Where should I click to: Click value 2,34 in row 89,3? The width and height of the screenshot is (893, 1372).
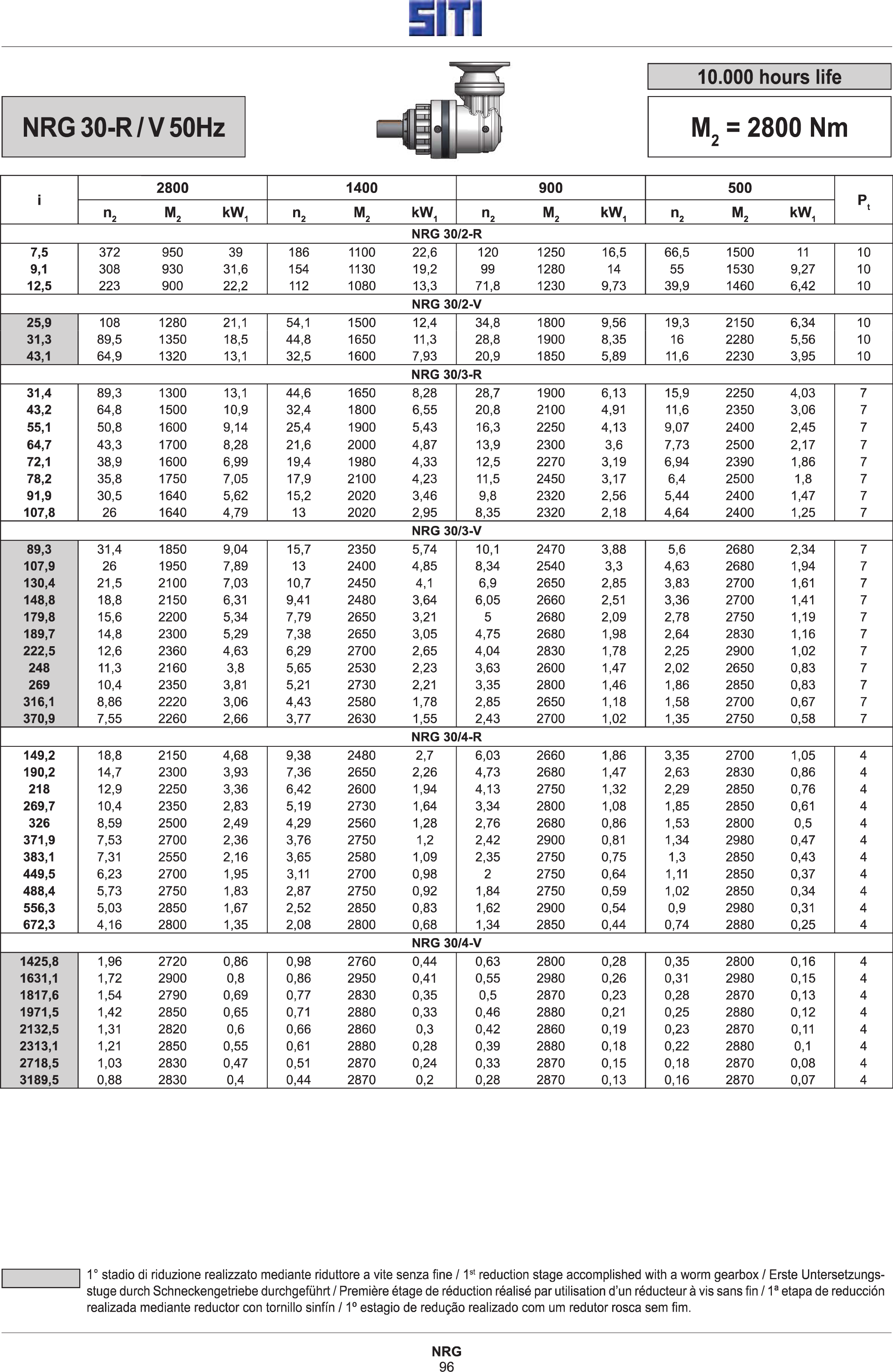[803, 549]
